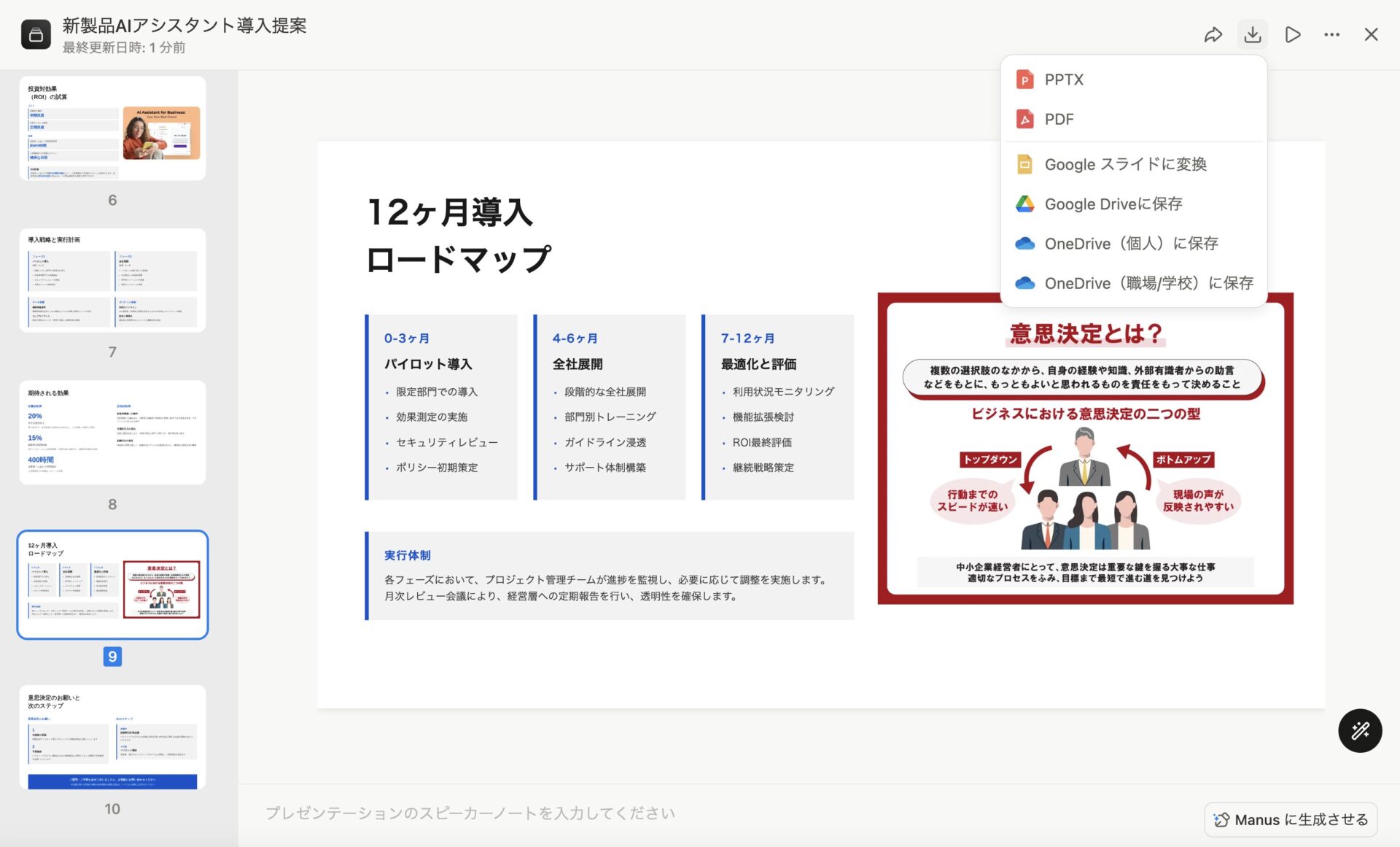Screen dimensions: 1400x847
Task: Open slide 10 thumbnail
Action: (112, 737)
